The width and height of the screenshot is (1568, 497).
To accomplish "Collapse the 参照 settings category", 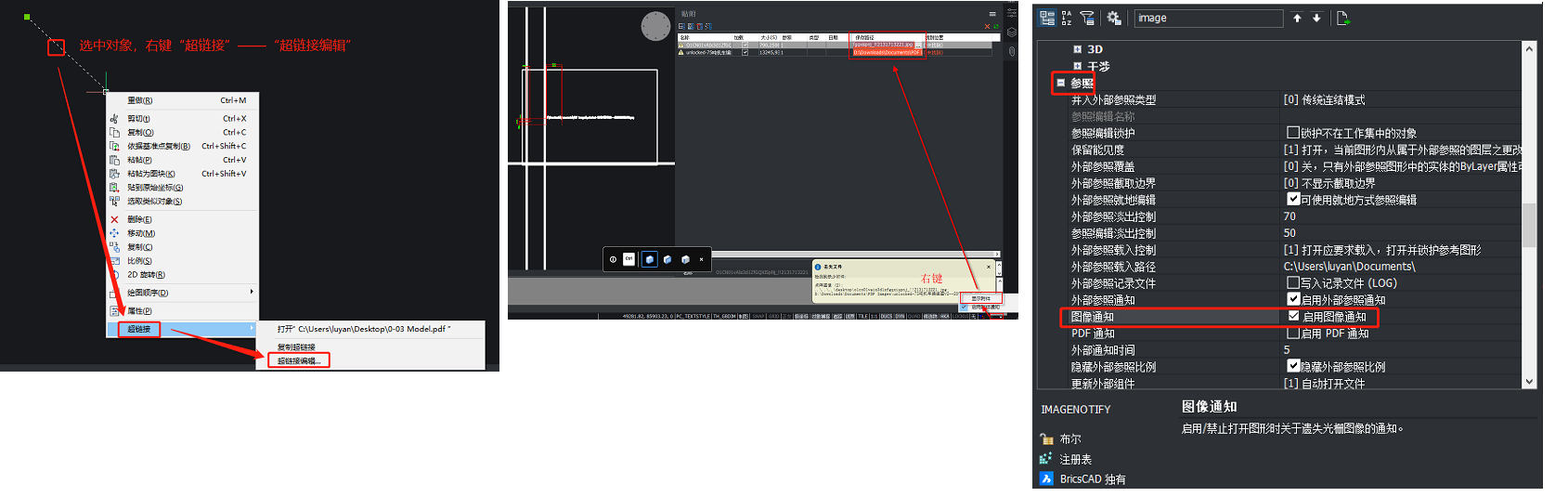I will [1061, 83].
